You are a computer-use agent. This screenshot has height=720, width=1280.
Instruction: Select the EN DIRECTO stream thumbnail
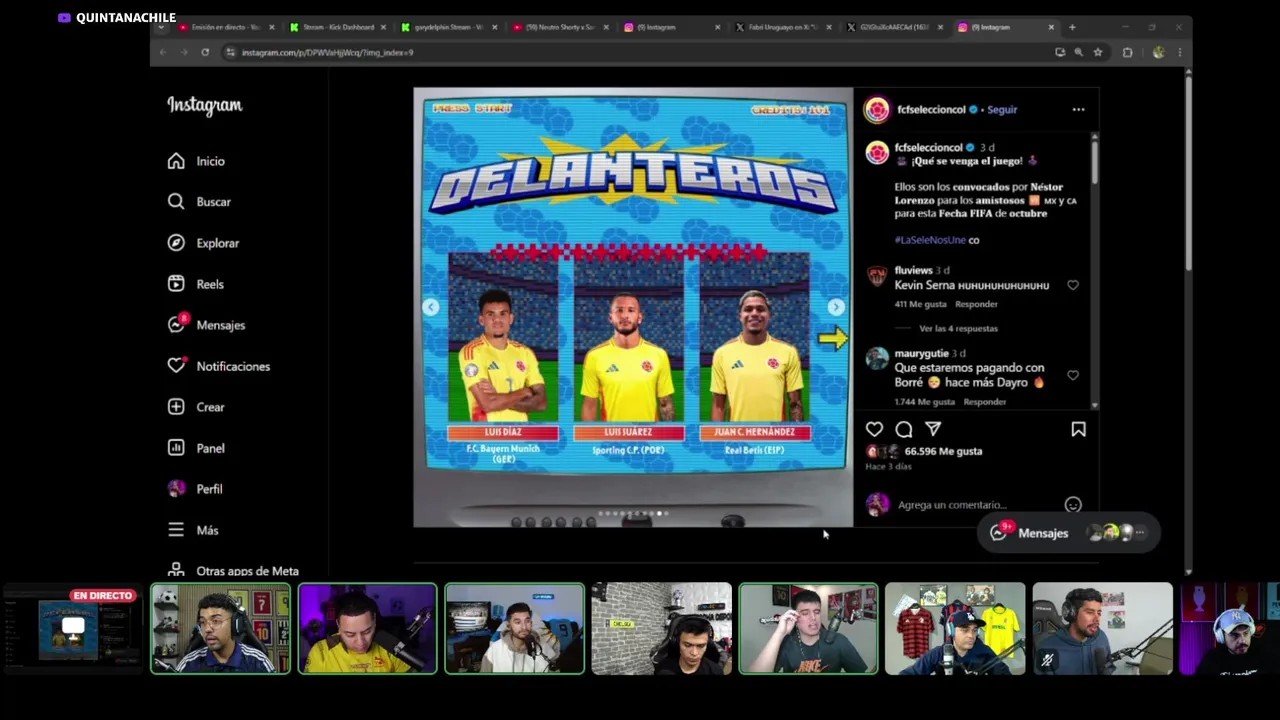click(72, 629)
